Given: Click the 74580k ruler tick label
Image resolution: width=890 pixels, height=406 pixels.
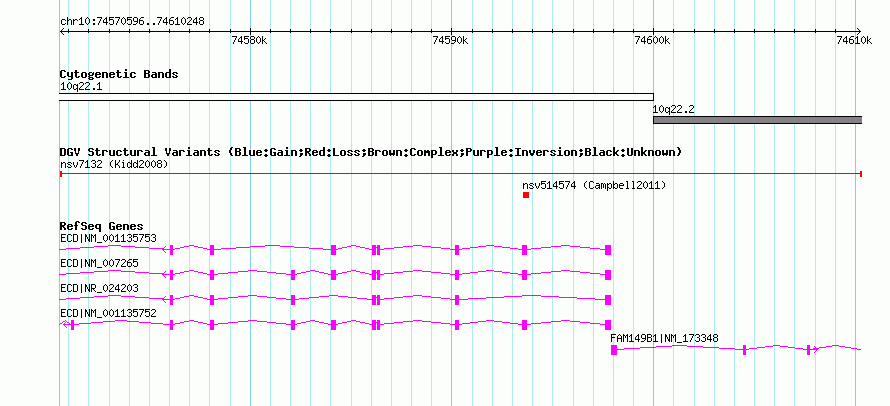Looking at the screenshot, I should point(249,40).
